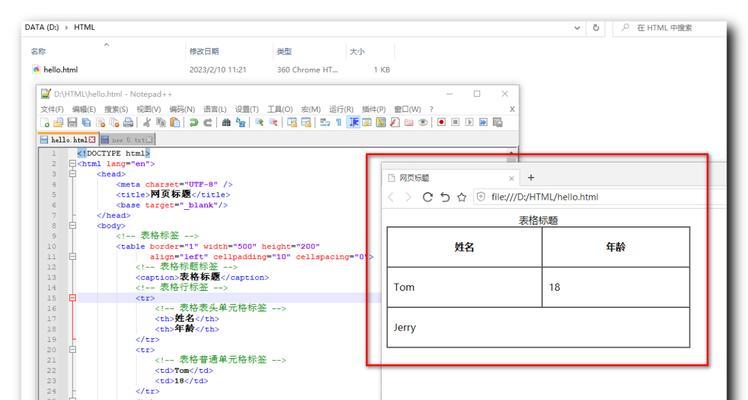Viewport: 748px width, 400px height.
Task: Click synchronize horizontal scrolling icon
Action: click(x=306, y=123)
